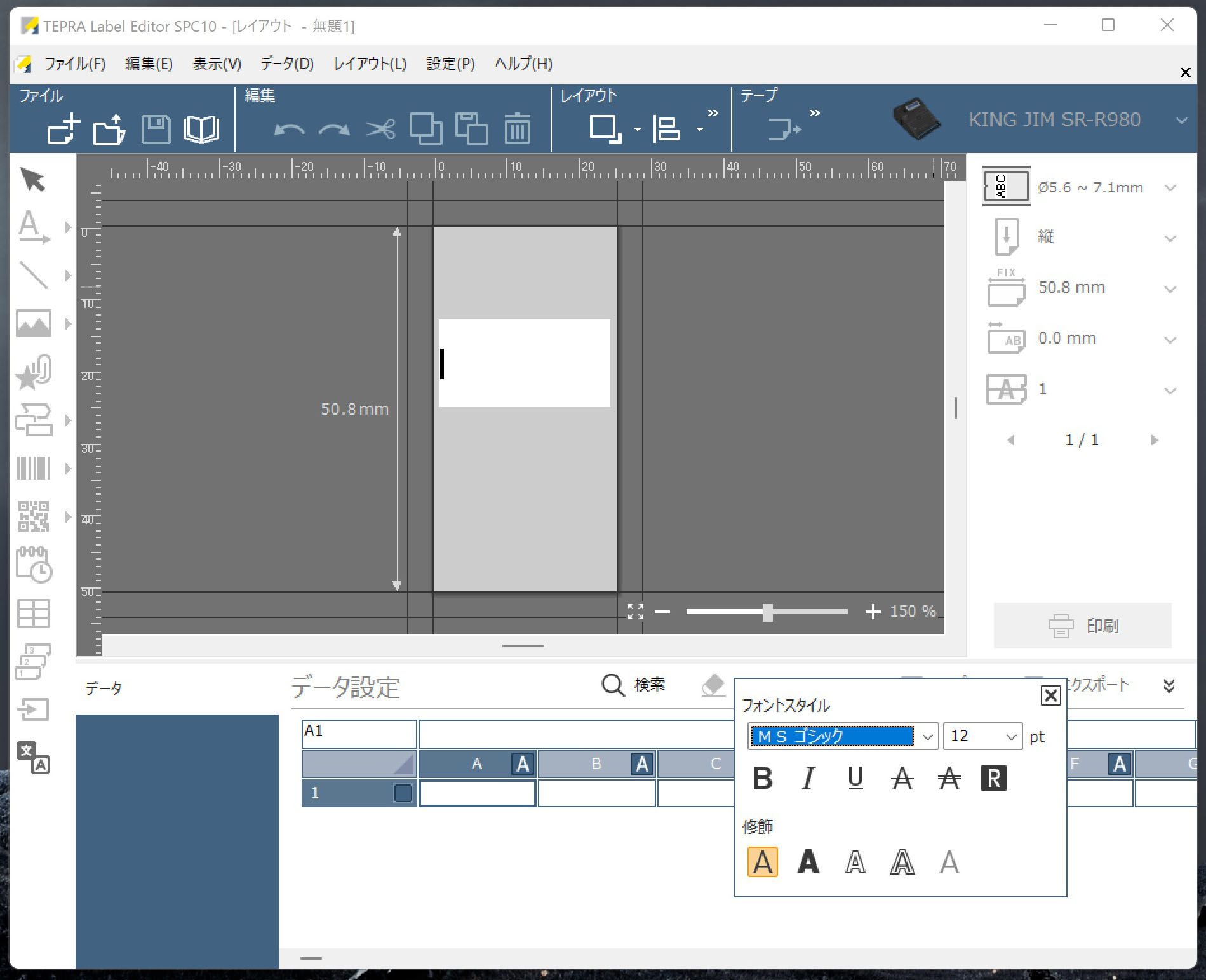Pick the barcode tool
This screenshot has width=1206, height=980.
(x=33, y=468)
